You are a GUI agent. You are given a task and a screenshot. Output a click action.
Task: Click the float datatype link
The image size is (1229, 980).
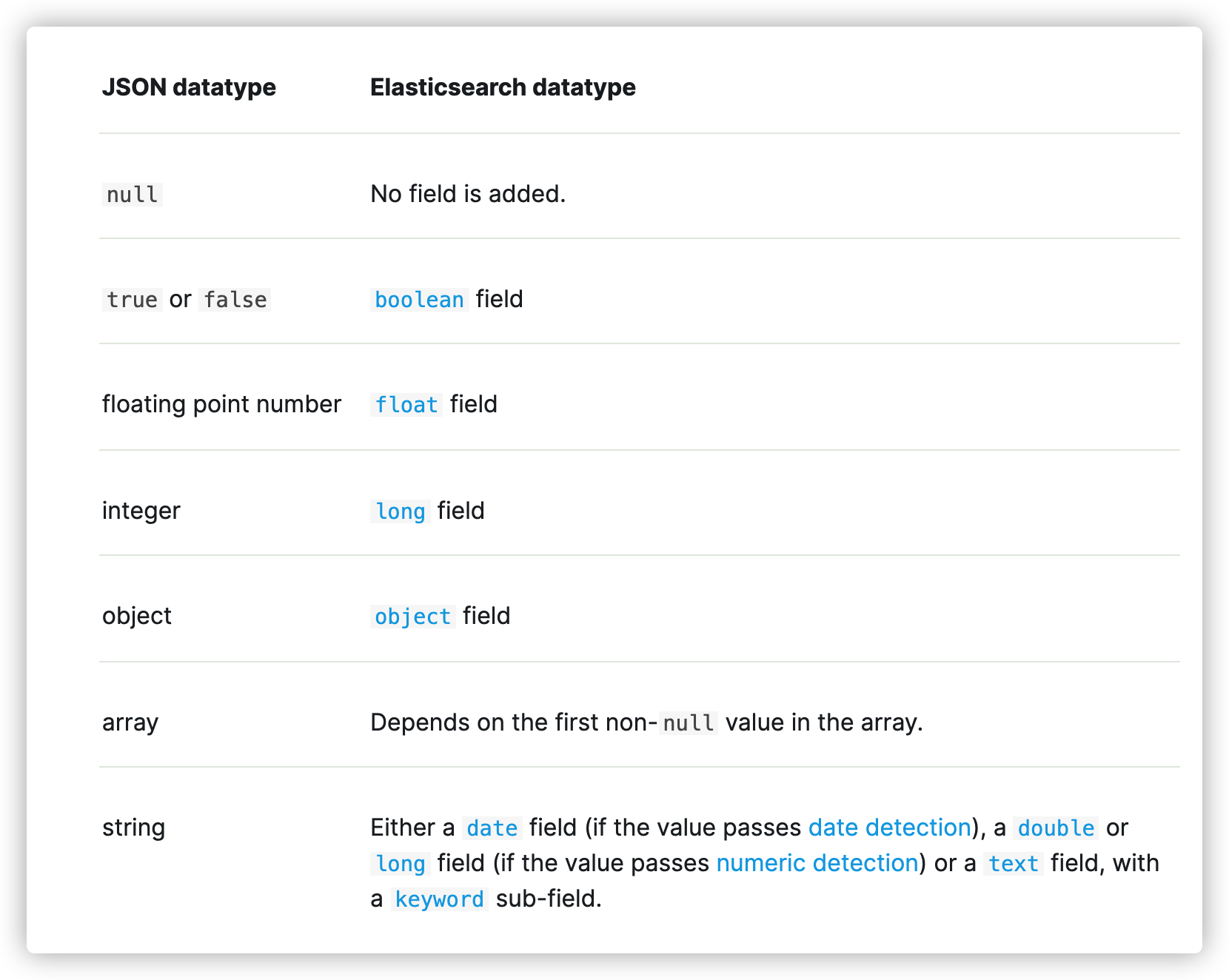click(x=406, y=405)
